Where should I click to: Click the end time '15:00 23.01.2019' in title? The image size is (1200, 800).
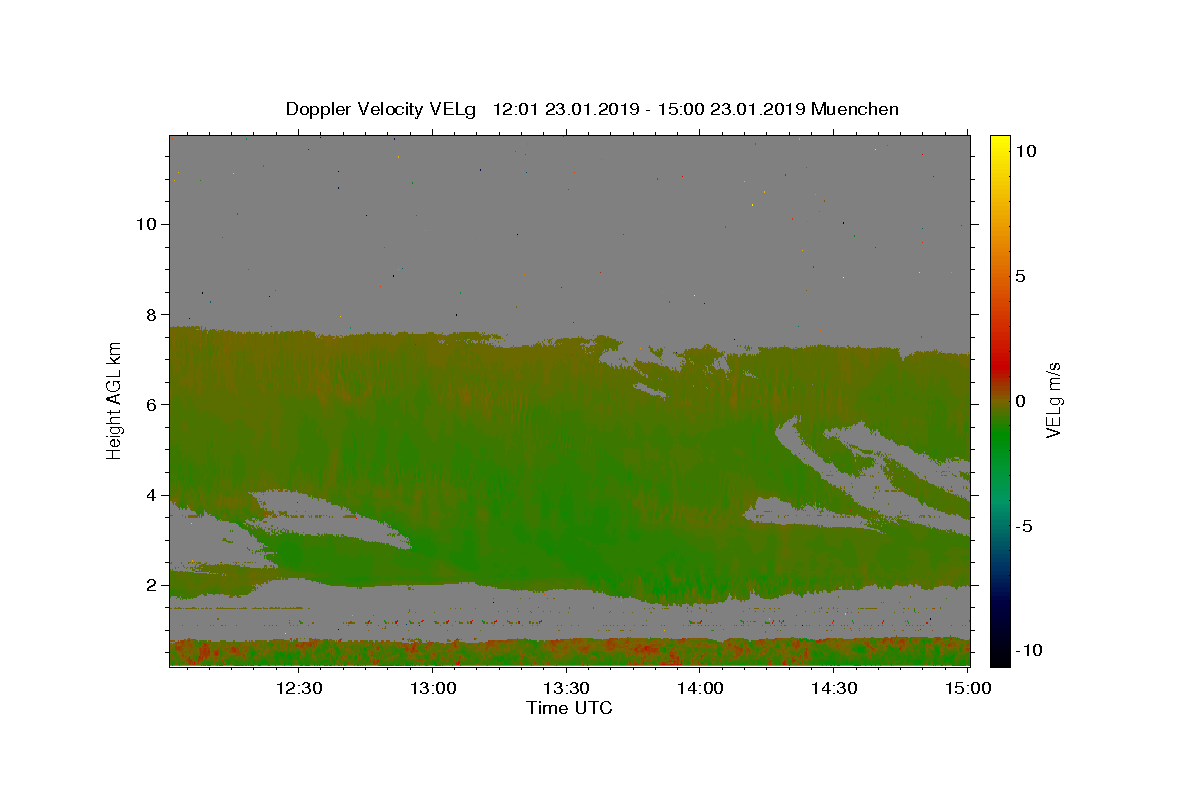729,109
